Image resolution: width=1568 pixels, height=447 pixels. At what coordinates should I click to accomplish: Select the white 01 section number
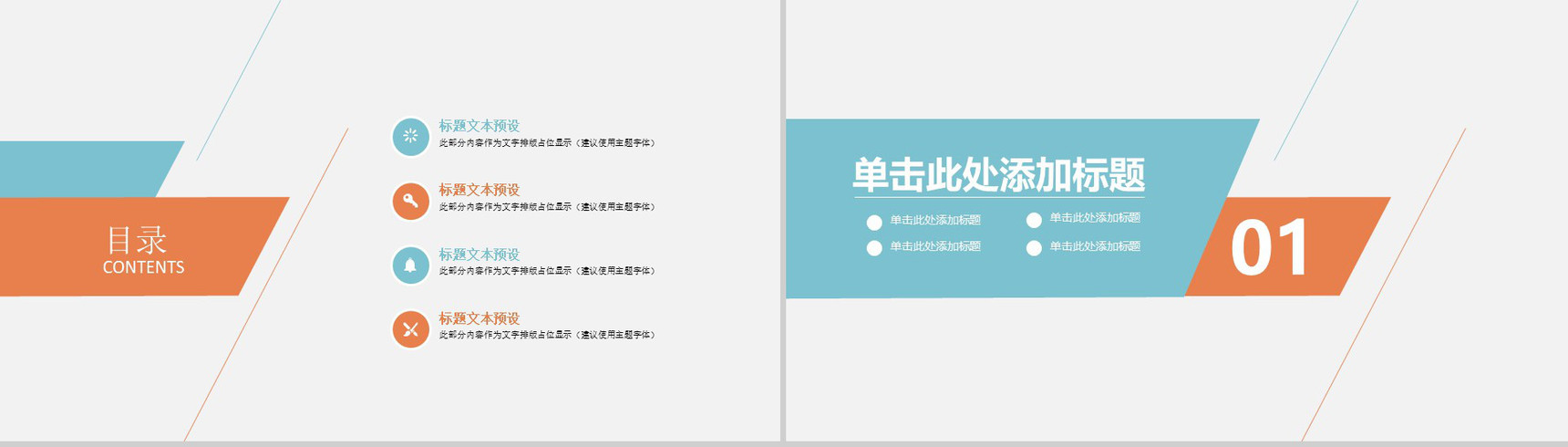[x=1269, y=247]
